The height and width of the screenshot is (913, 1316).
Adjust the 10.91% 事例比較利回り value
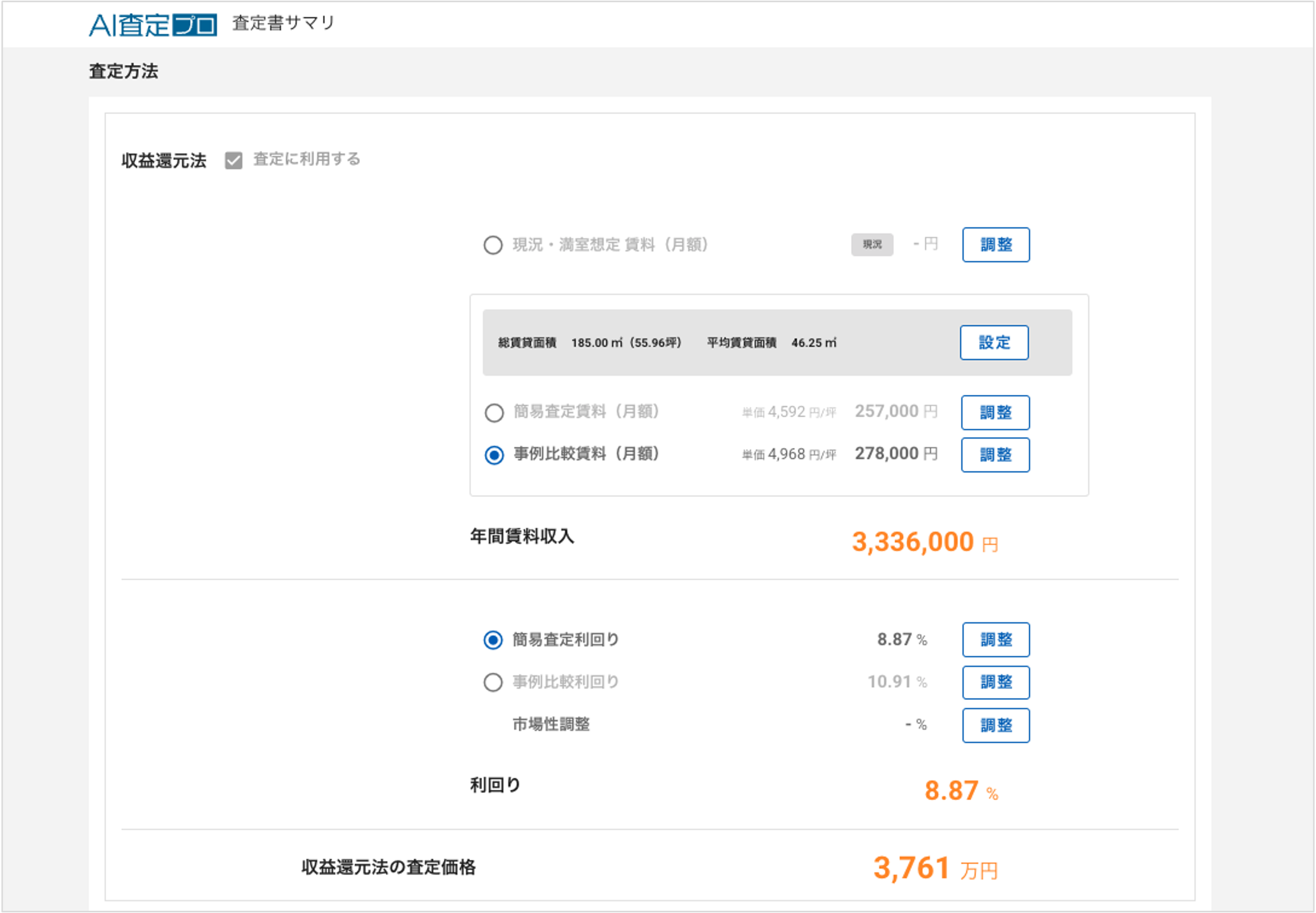[996, 683]
